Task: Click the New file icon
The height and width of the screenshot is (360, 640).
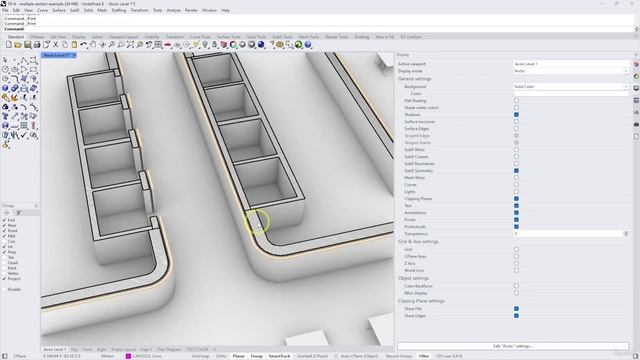Action: pyautogui.click(x=9, y=44)
